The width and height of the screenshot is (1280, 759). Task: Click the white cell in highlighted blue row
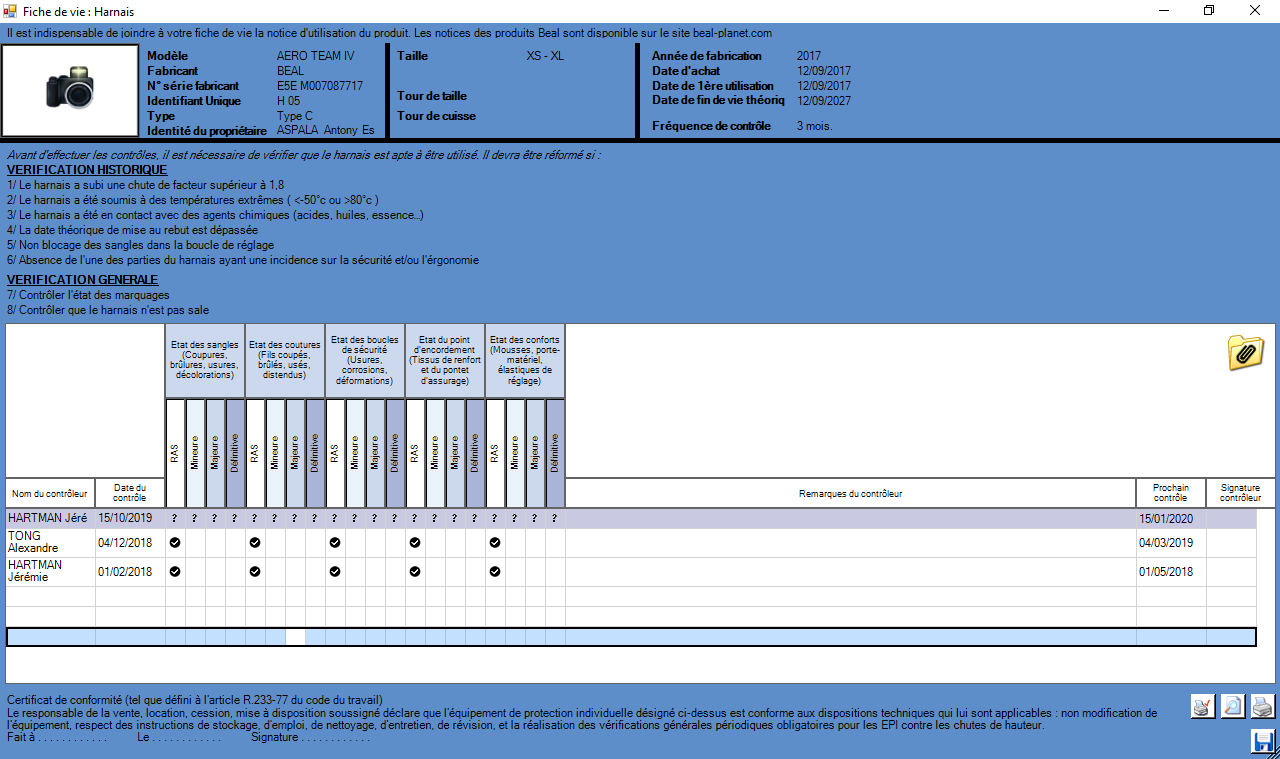point(295,637)
